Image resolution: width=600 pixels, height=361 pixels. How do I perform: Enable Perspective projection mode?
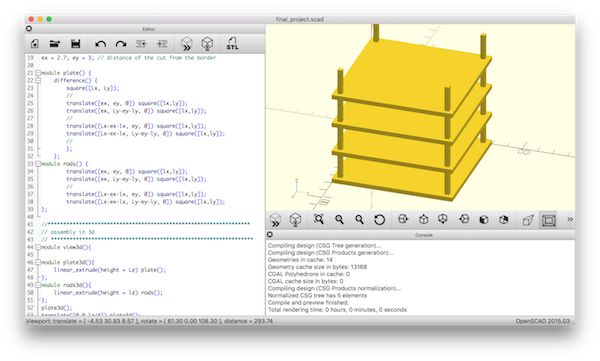point(528,220)
